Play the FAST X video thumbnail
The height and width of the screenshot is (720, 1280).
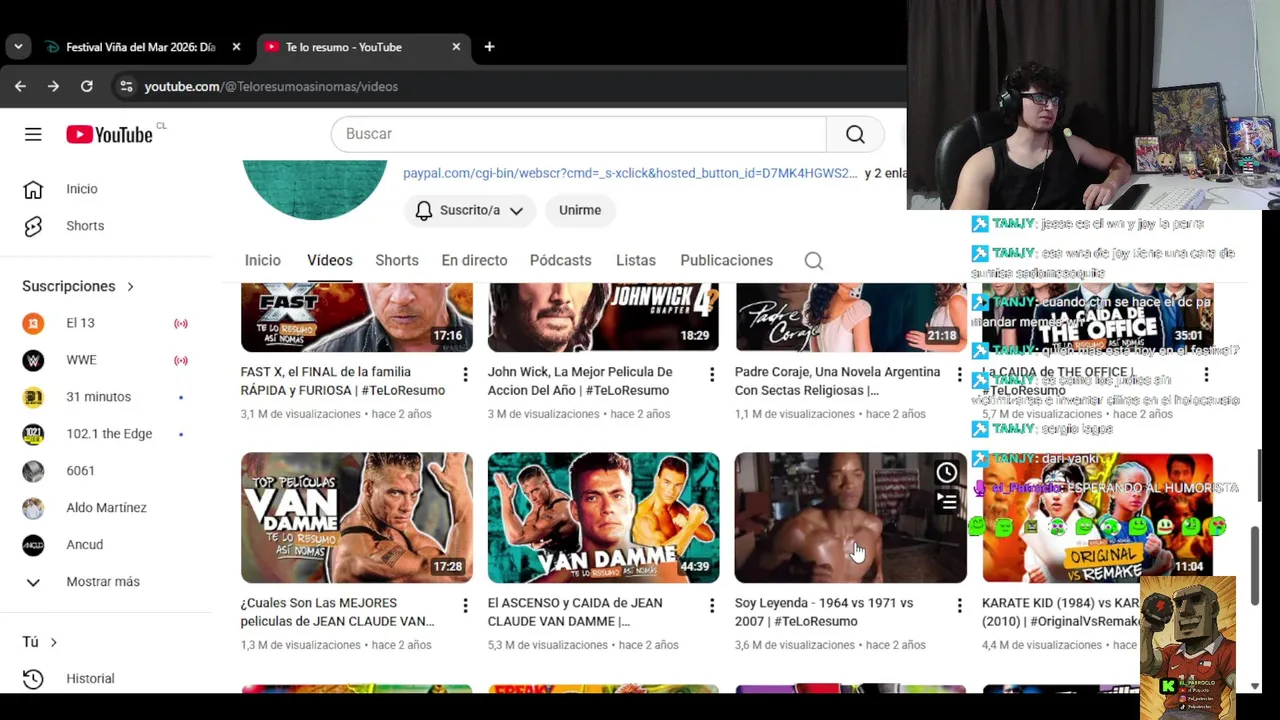point(357,317)
